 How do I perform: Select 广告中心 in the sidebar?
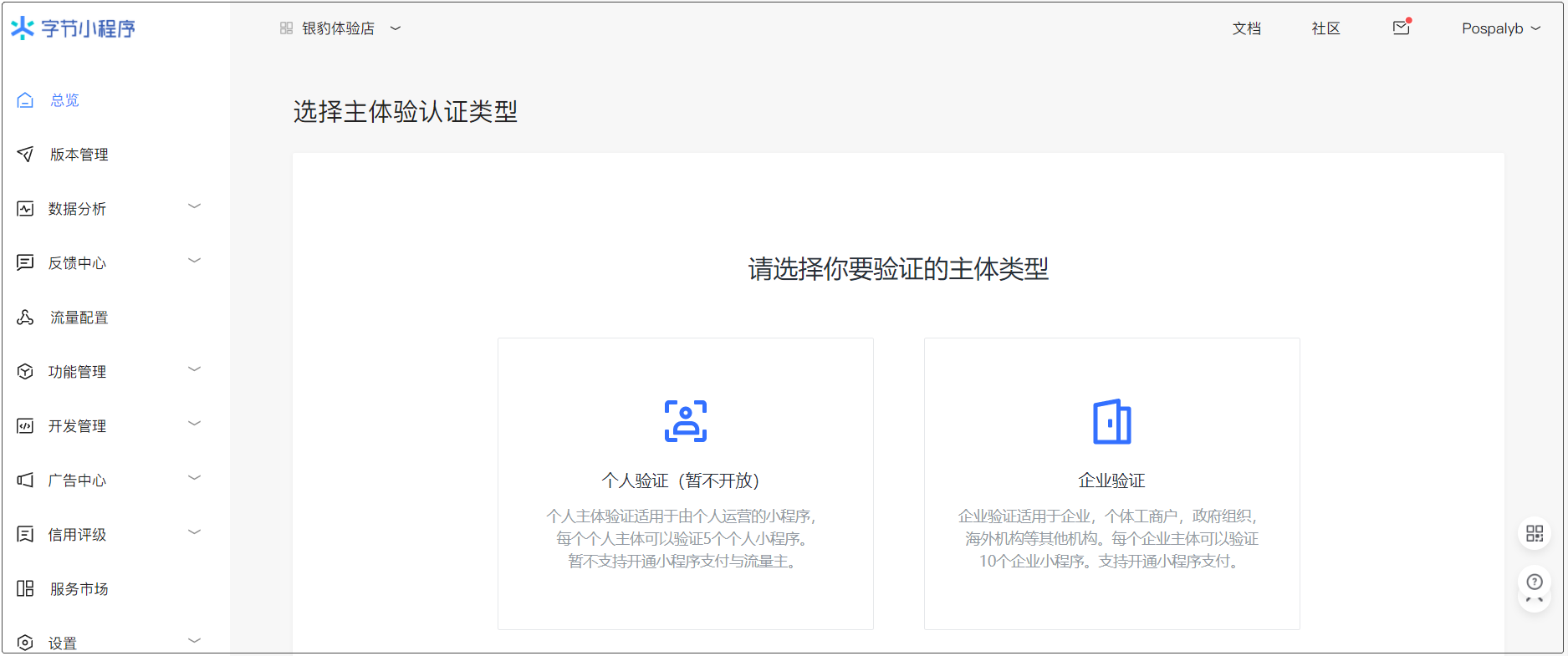click(77, 481)
